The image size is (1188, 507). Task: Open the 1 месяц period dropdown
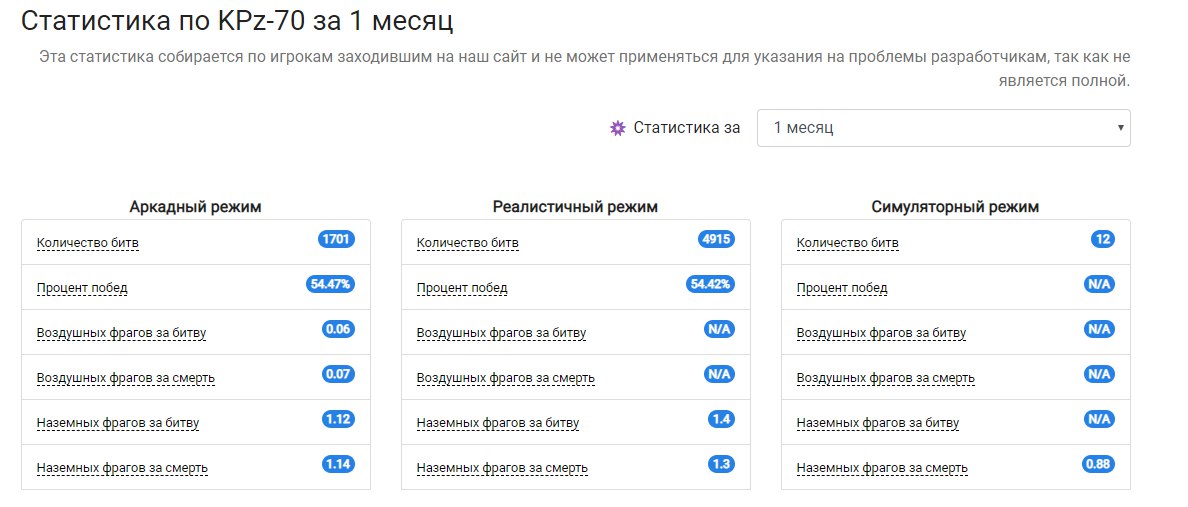[x=943, y=128]
